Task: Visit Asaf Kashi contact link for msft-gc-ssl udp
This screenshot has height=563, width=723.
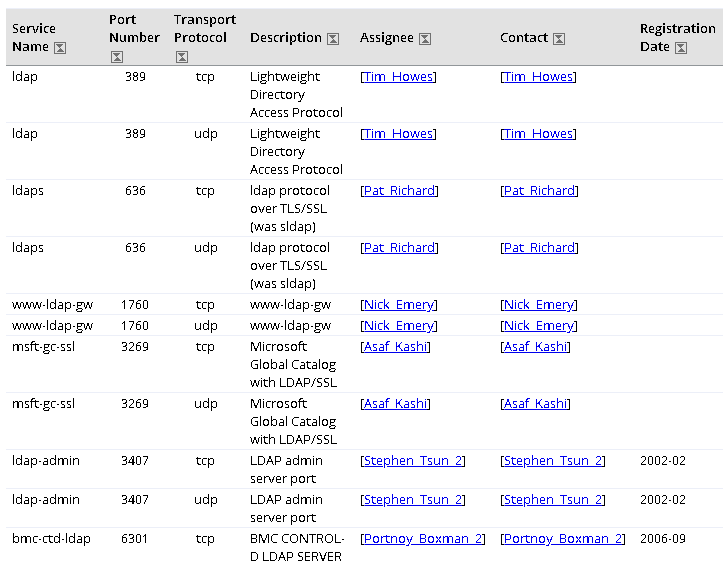Action: point(536,404)
